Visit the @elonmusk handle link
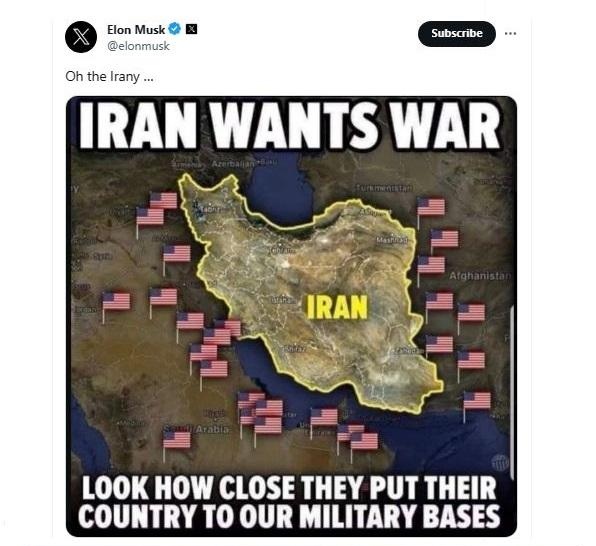 coord(138,46)
